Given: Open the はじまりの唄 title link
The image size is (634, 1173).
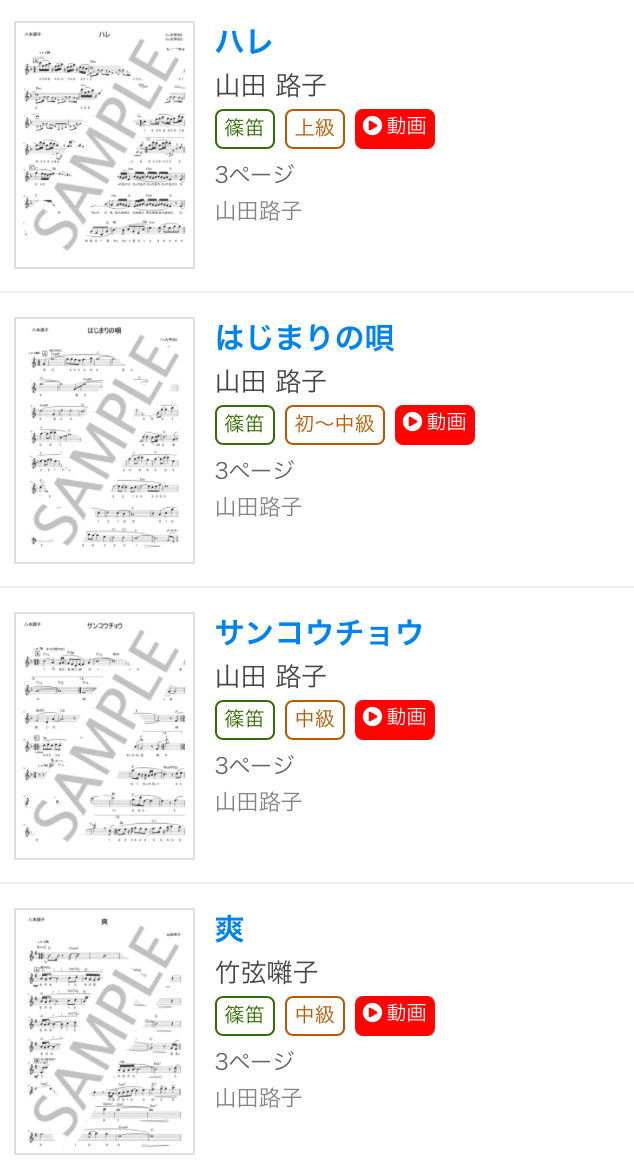Looking at the screenshot, I should tap(304, 337).
